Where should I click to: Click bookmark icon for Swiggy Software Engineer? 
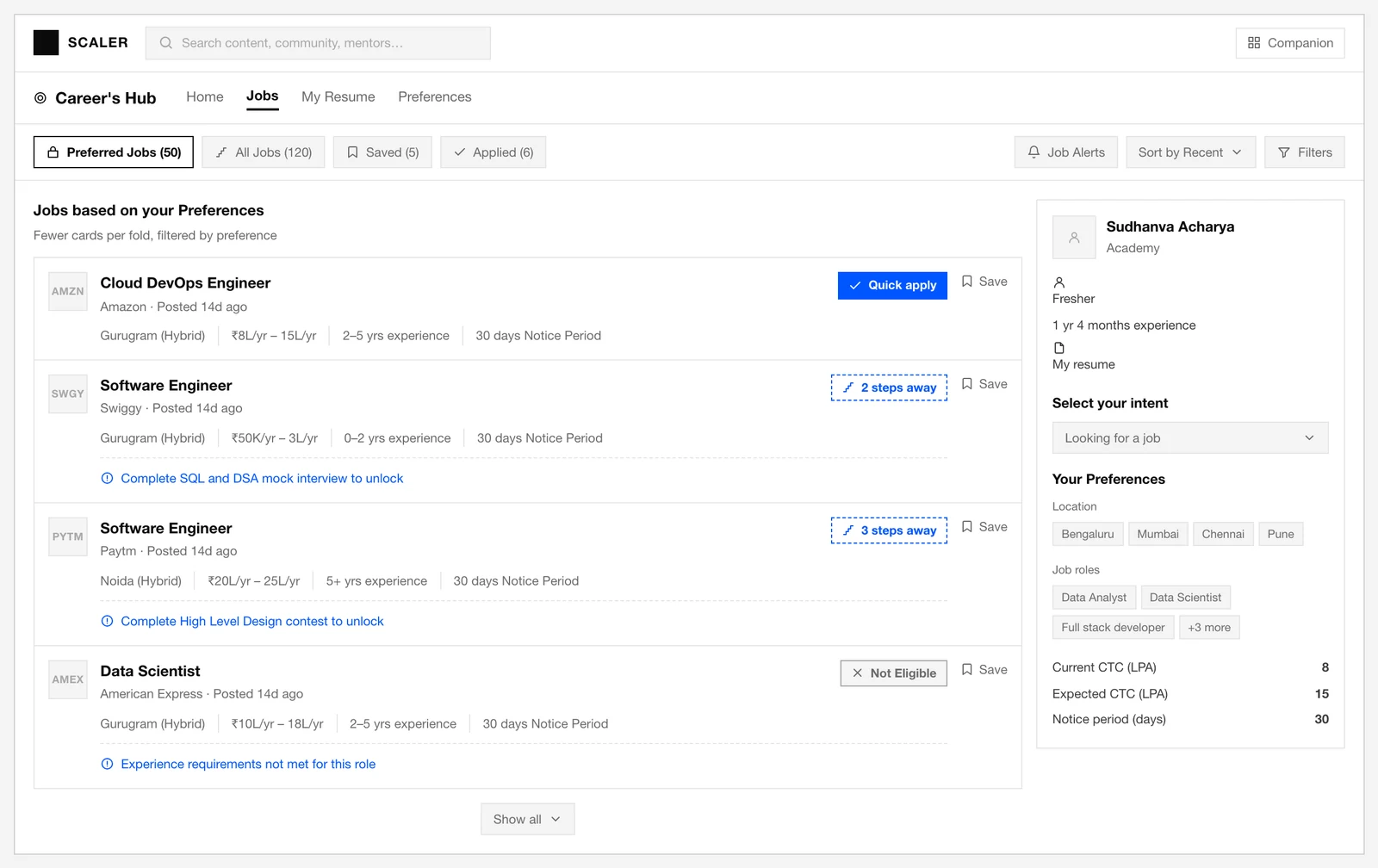pyautogui.click(x=967, y=384)
